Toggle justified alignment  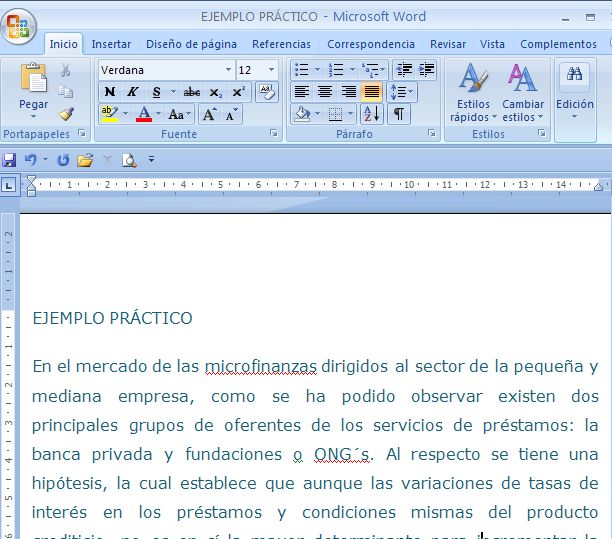[x=372, y=92]
